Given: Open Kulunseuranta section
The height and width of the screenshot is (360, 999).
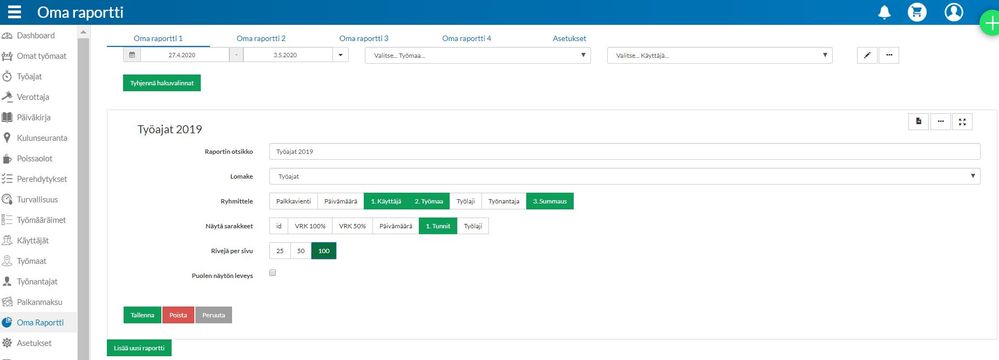Looking at the screenshot, I should pyautogui.click(x=42, y=138).
